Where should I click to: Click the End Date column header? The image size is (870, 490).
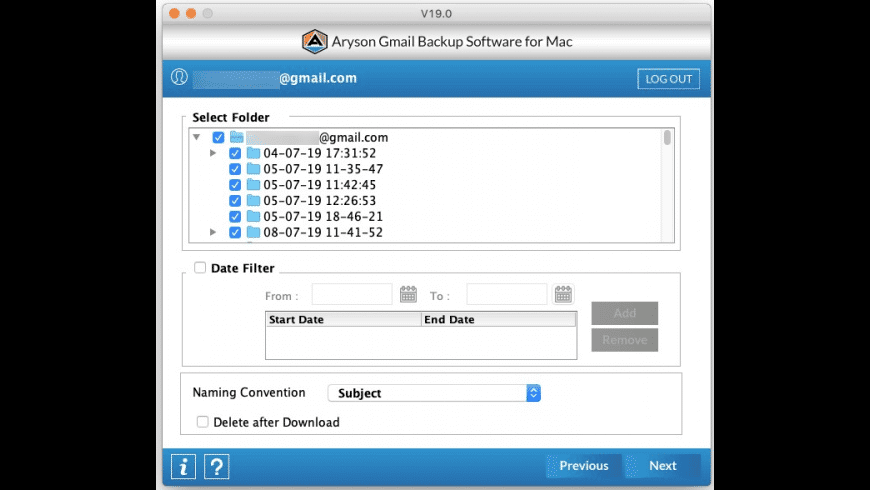[x=499, y=320]
